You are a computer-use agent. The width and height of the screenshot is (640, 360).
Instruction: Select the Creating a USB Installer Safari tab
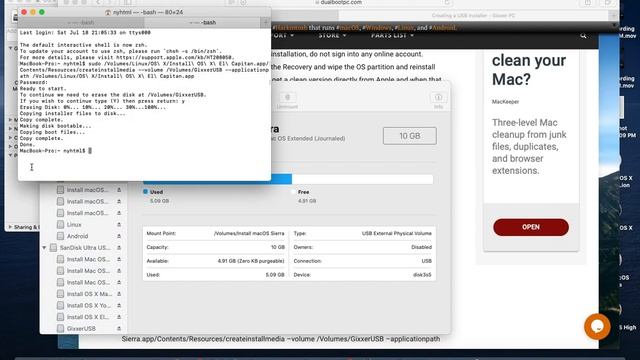[x=473, y=16]
